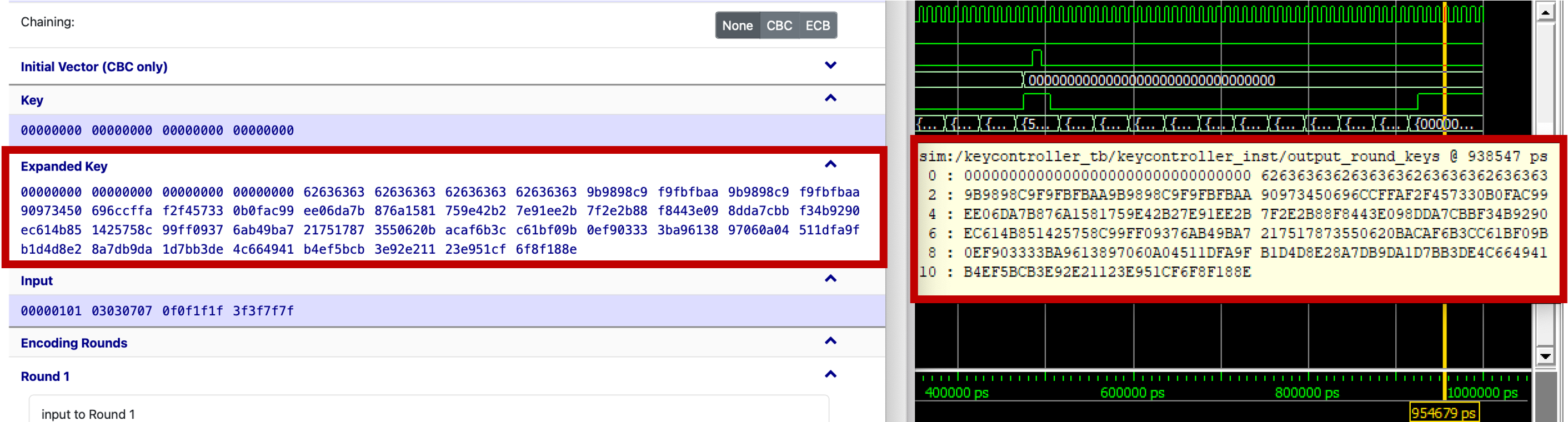Click the 800000 ps timeline label
1568x422 pixels.
pos(1307,393)
